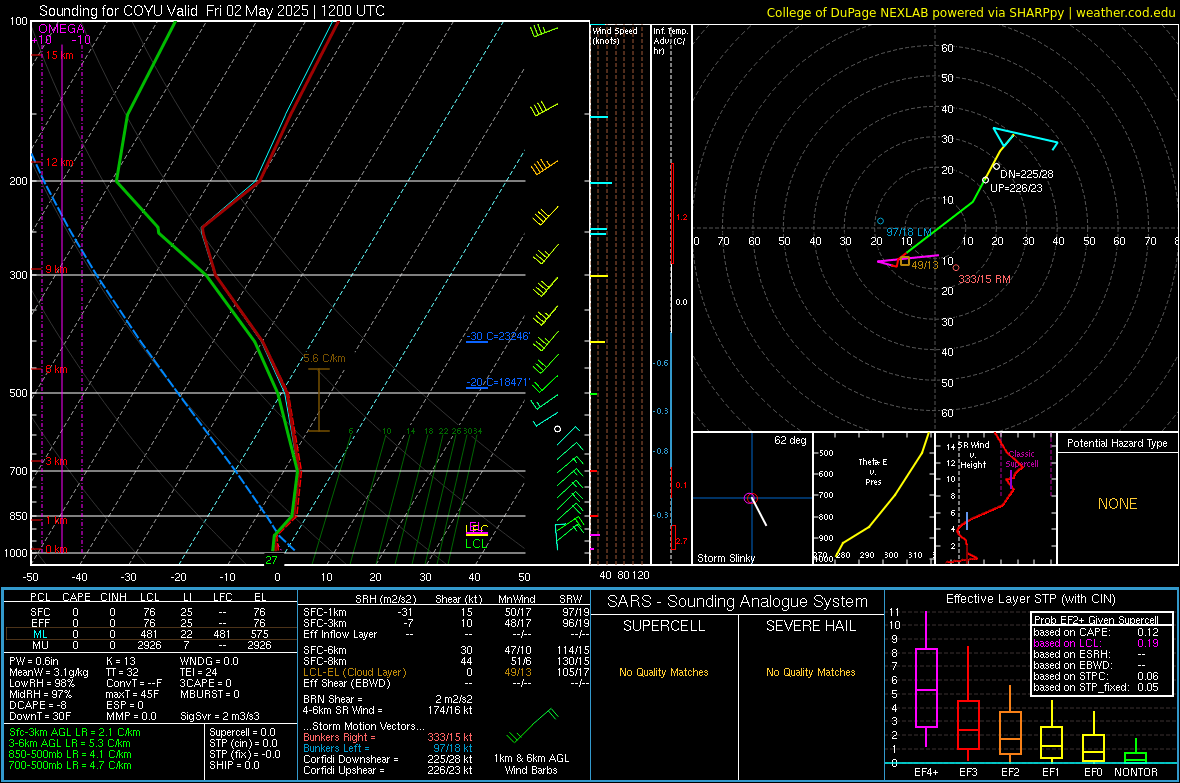The height and width of the screenshot is (783, 1180).
Task: Click the Classic Supercell label
Action: tap(1021, 459)
